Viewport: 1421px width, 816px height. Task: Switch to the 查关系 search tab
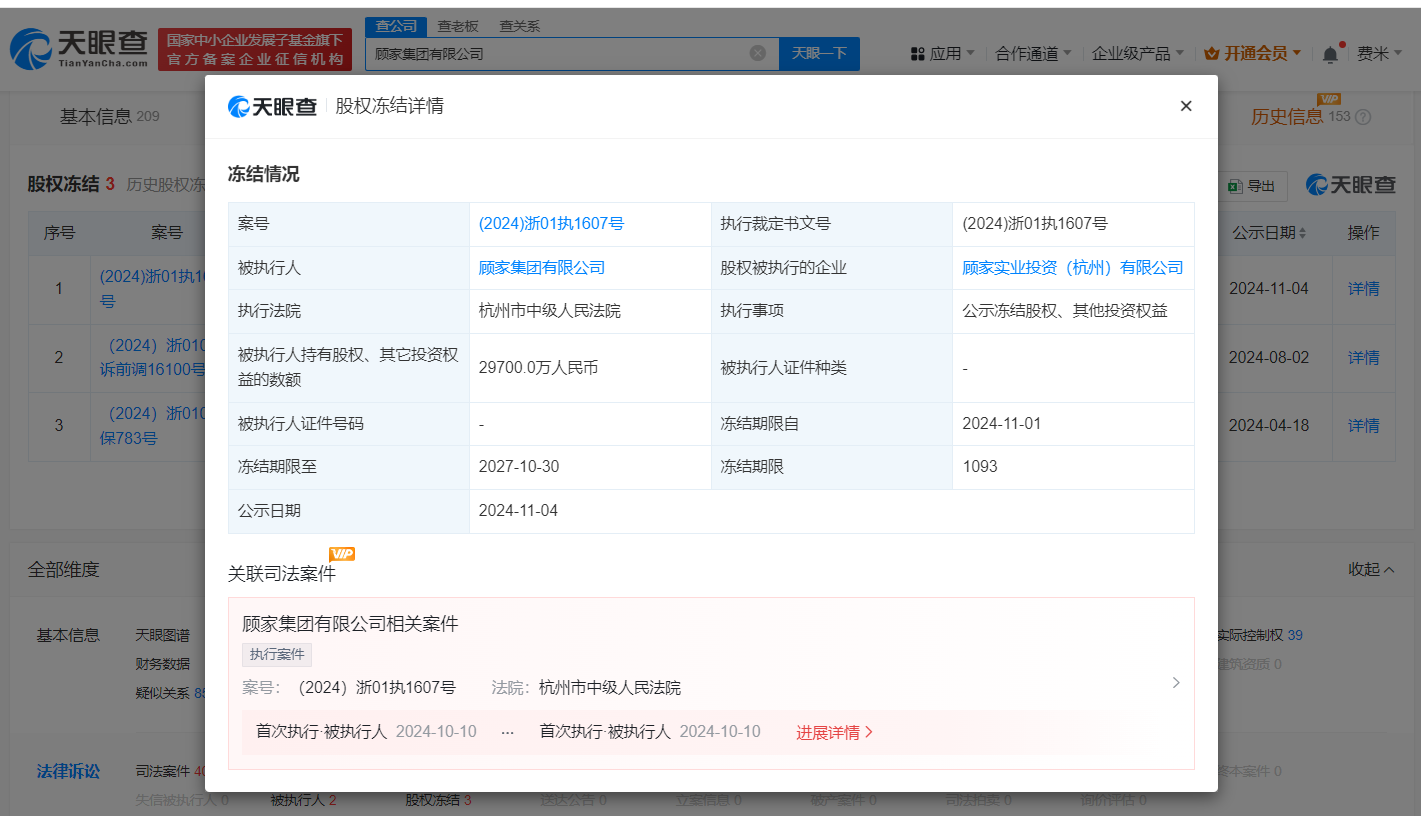(x=519, y=27)
